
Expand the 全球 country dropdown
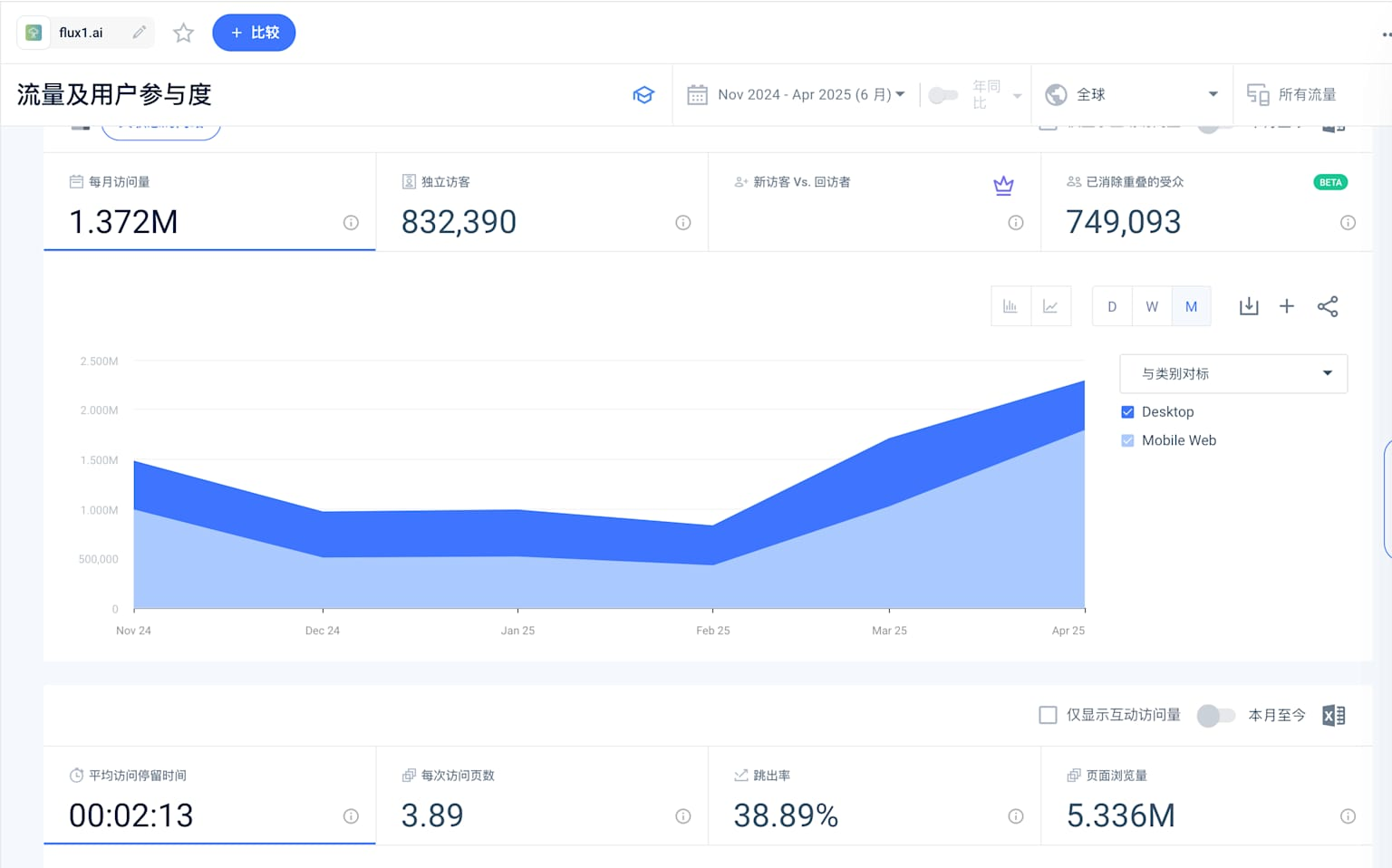[x=1131, y=94]
